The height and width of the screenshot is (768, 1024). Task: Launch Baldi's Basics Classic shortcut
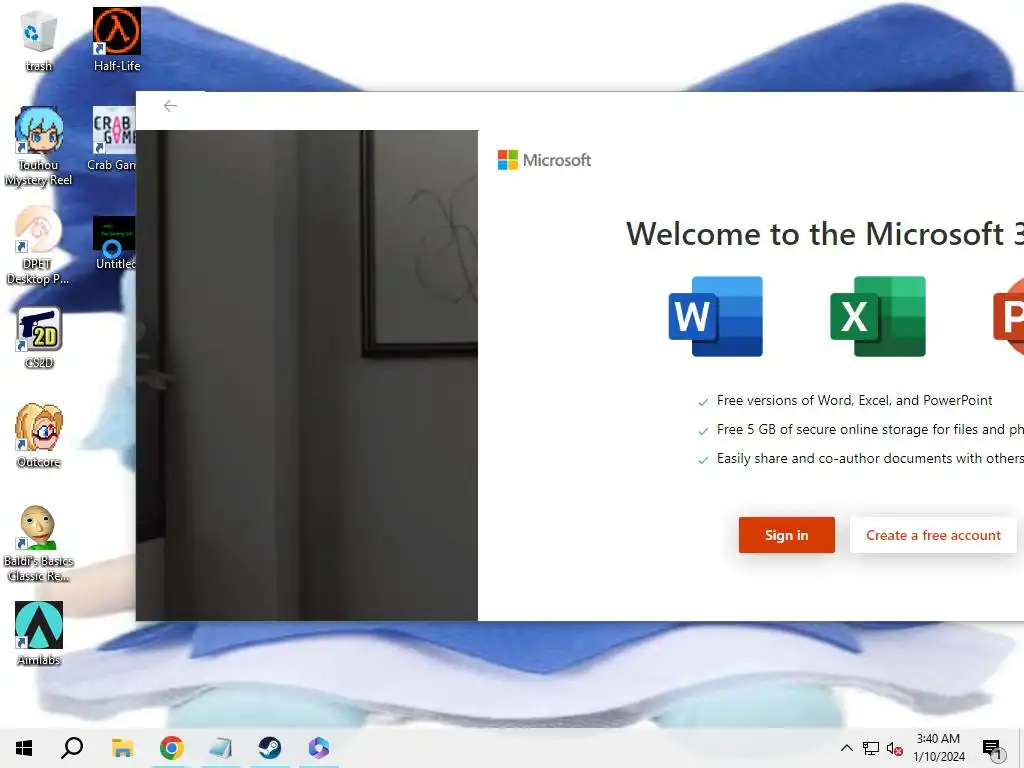point(39,544)
